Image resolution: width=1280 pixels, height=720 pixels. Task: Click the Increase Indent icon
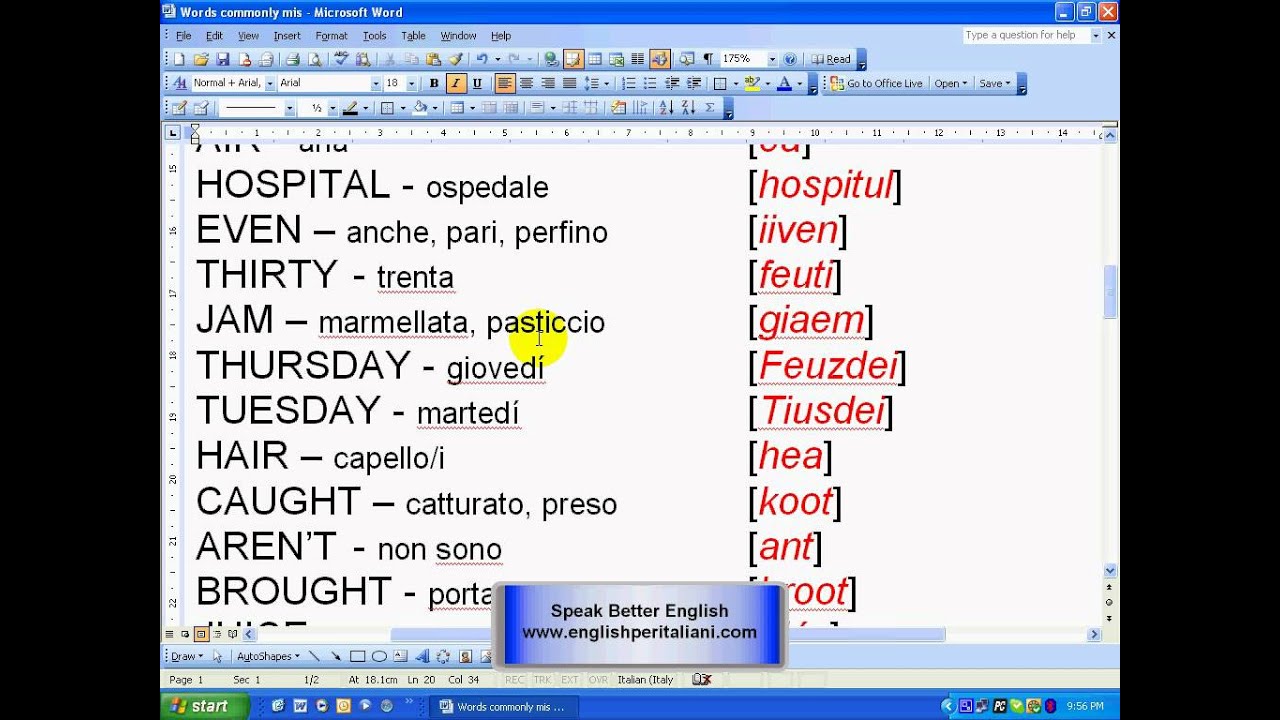tap(694, 83)
